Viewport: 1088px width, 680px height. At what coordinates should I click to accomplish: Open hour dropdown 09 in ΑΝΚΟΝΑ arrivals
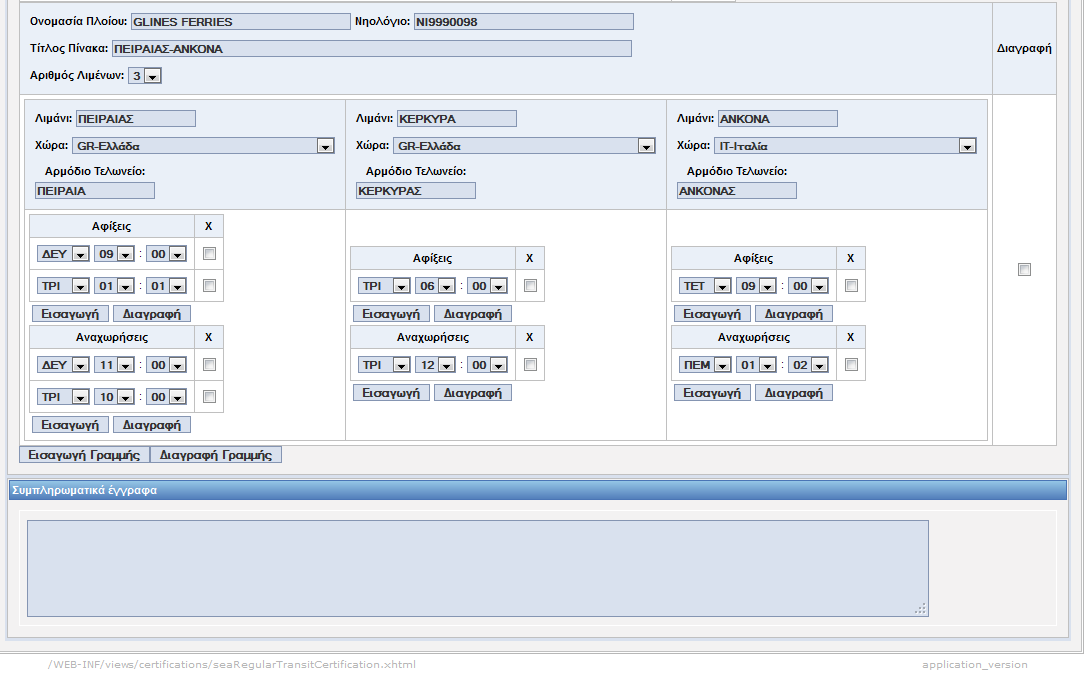click(x=757, y=286)
